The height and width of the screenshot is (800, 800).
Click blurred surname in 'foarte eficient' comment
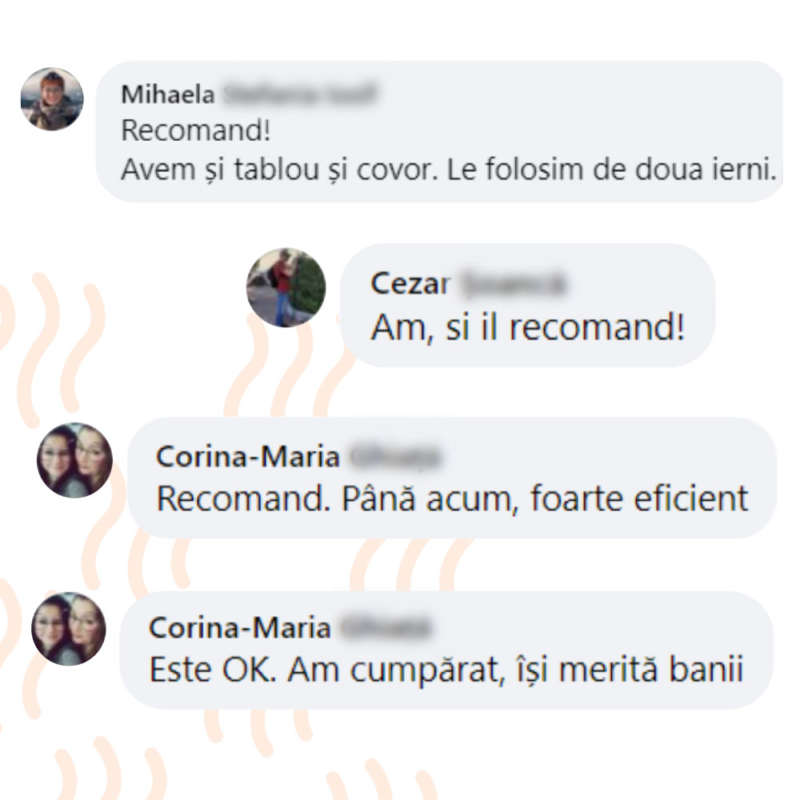click(x=395, y=456)
